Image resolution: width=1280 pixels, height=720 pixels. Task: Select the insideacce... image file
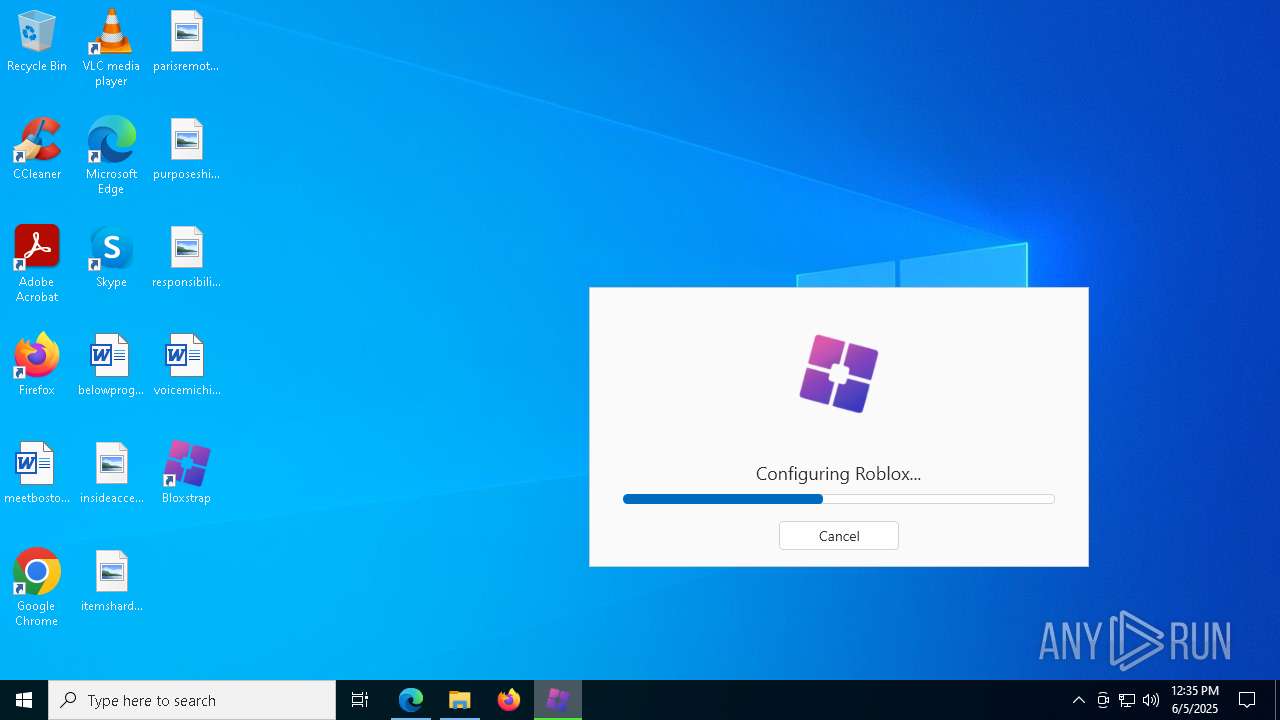coord(111,474)
